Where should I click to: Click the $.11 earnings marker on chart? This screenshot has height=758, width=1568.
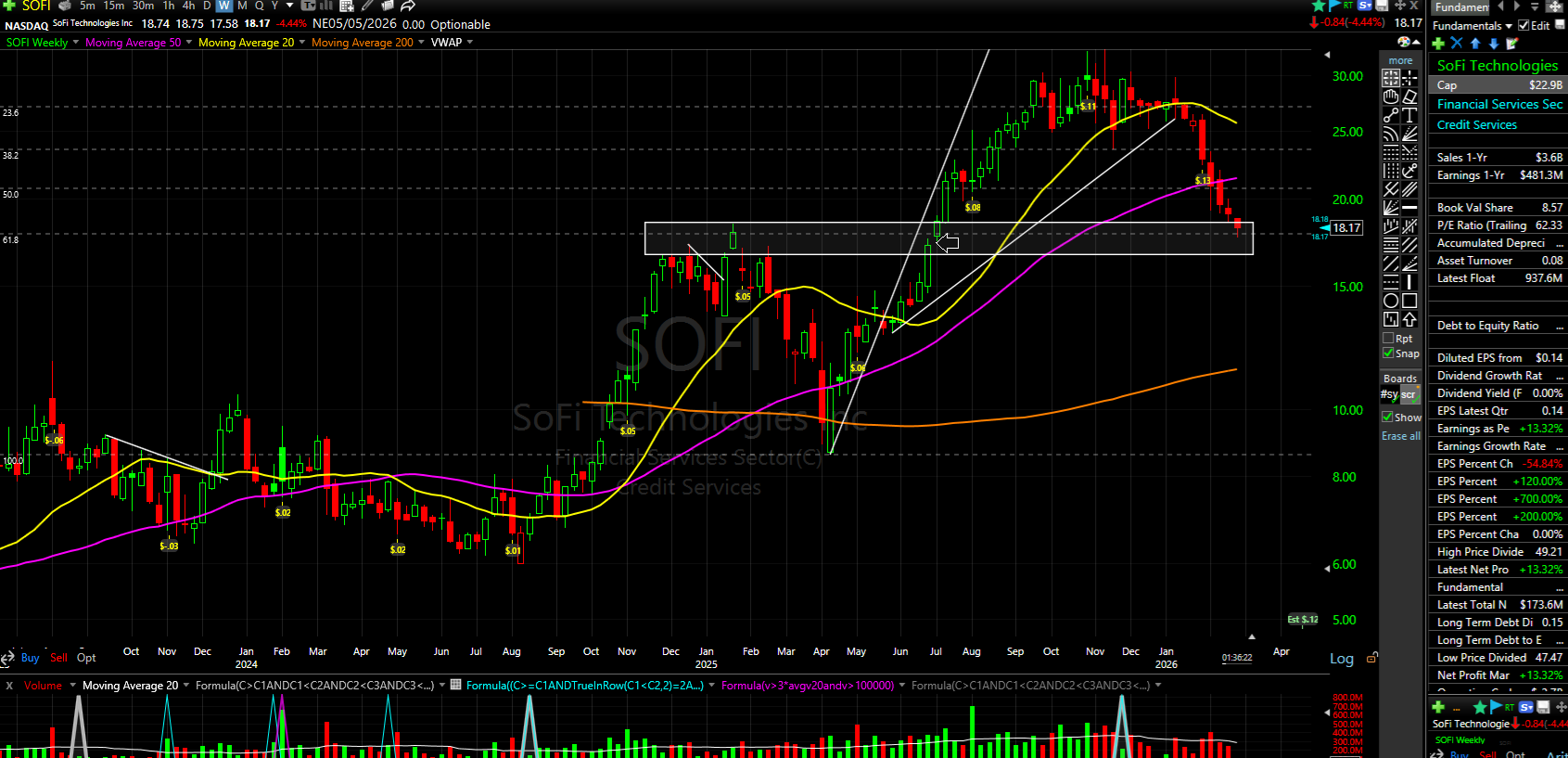(1088, 107)
